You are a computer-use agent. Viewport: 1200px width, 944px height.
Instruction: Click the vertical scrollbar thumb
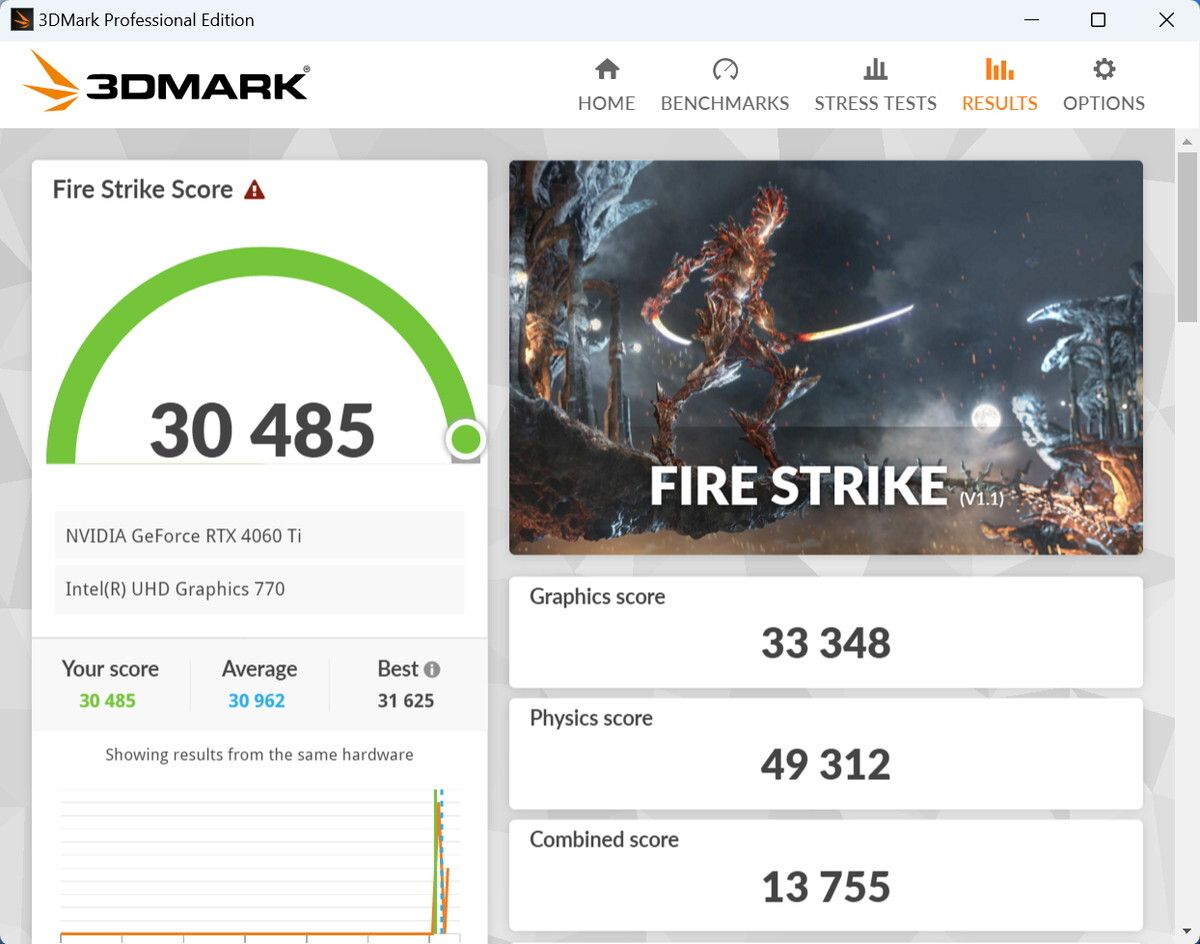[1187, 237]
